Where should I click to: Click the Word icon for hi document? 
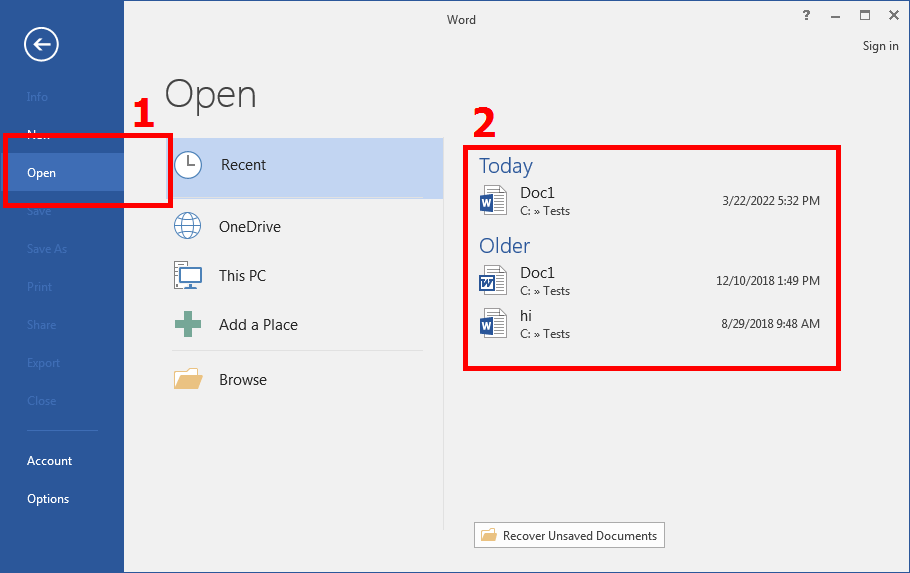494,323
